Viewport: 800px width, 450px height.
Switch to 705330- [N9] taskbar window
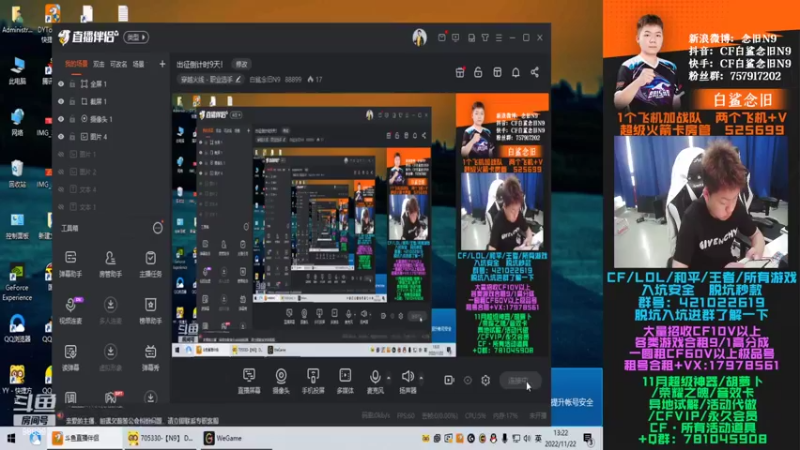click(161, 438)
